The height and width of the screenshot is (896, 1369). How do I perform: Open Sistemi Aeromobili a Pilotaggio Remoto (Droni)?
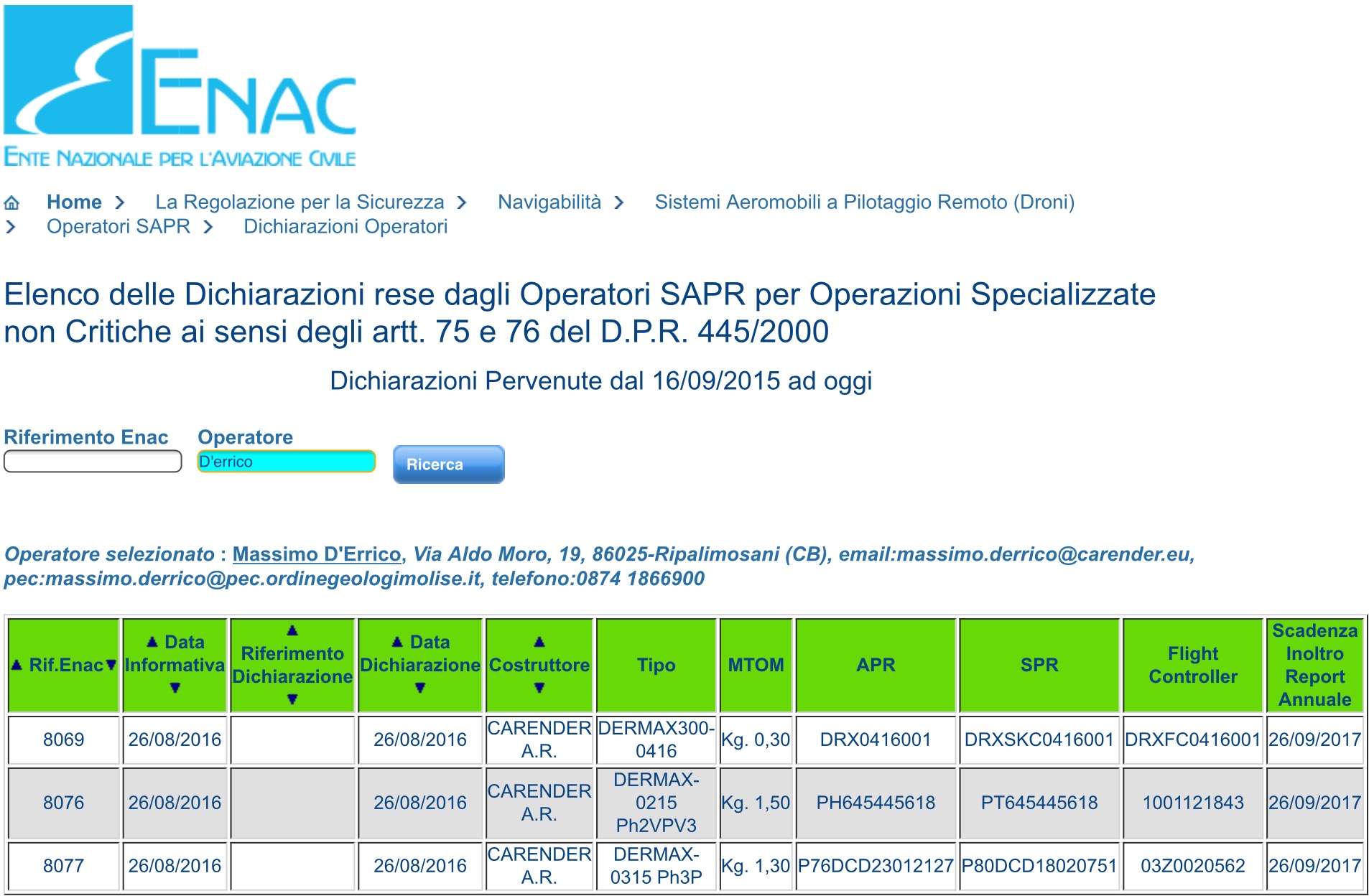[x=865, y=202]
